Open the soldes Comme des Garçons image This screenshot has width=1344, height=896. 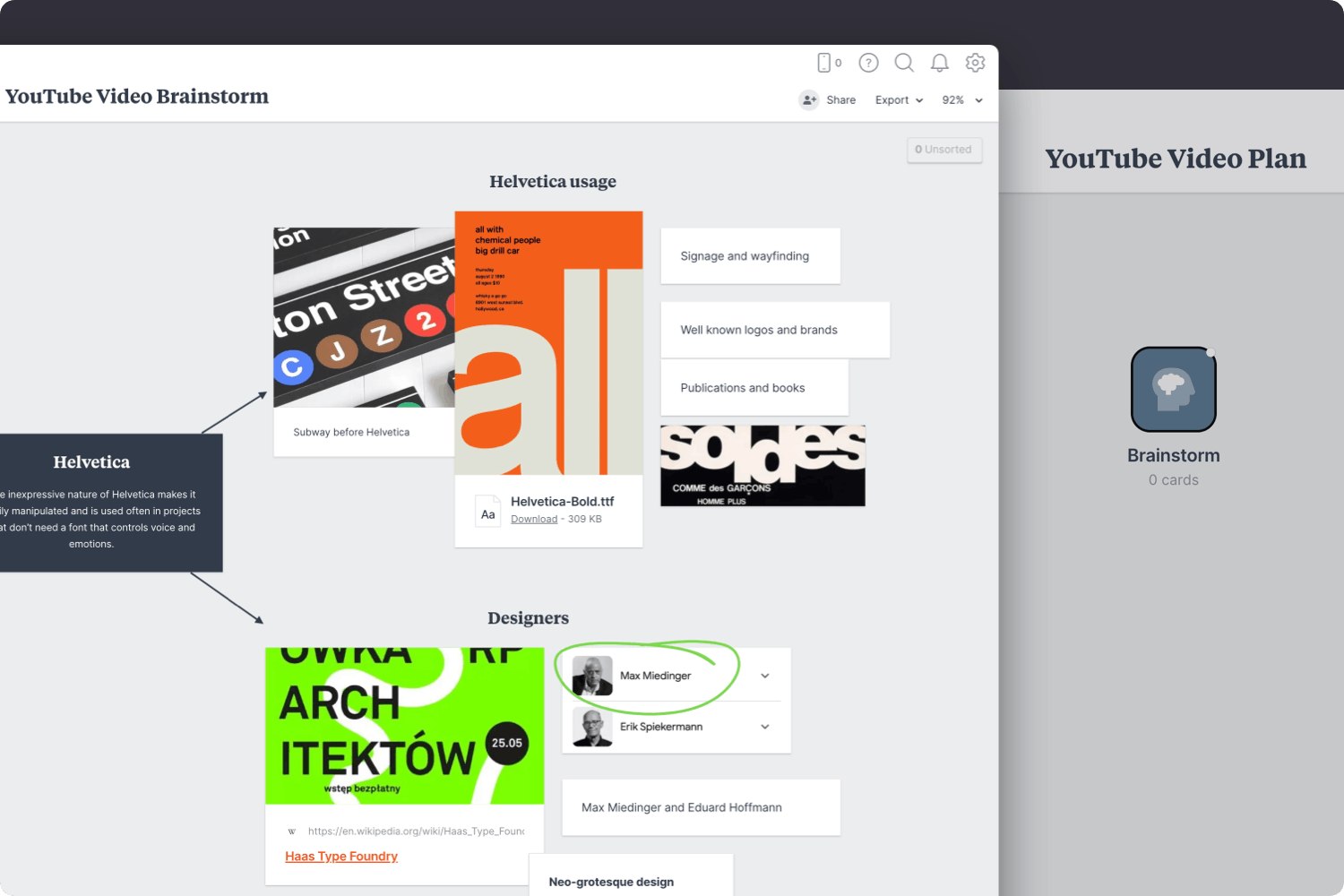(x=763, y=466)
